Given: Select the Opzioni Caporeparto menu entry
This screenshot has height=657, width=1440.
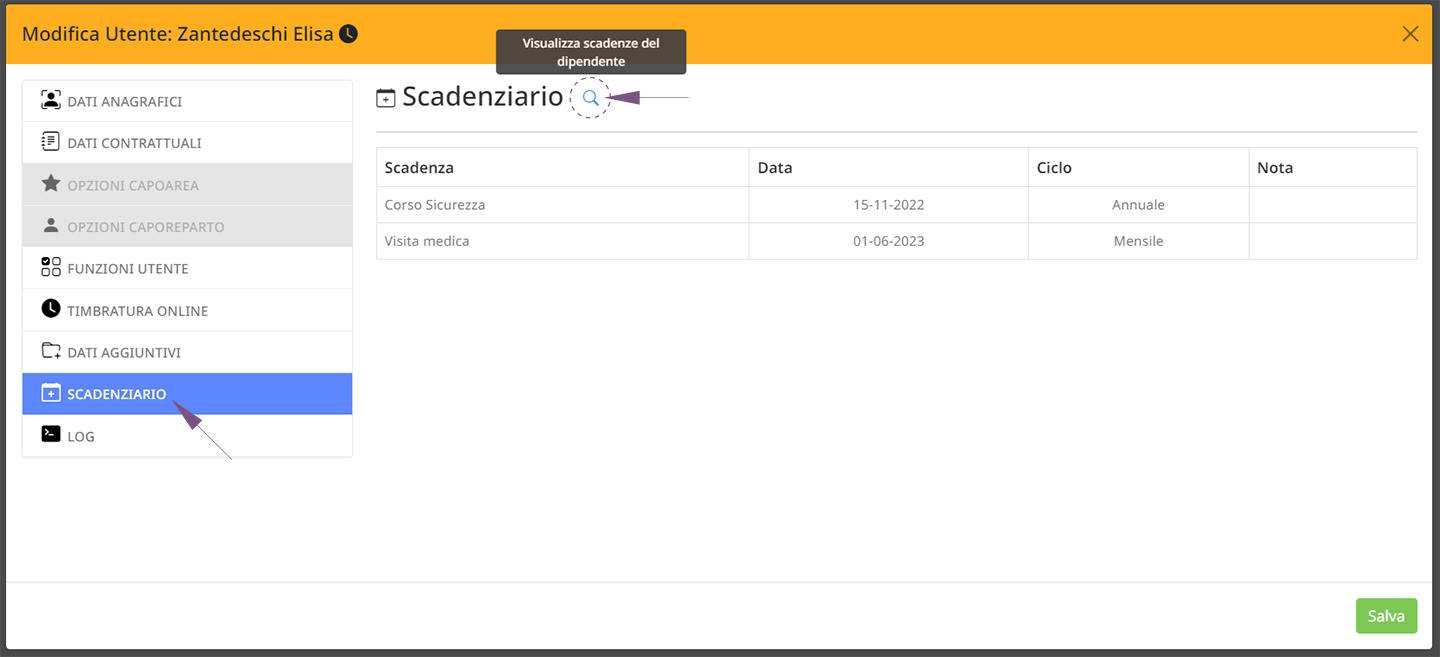Looking at the screenshot, I should [188, 227].
